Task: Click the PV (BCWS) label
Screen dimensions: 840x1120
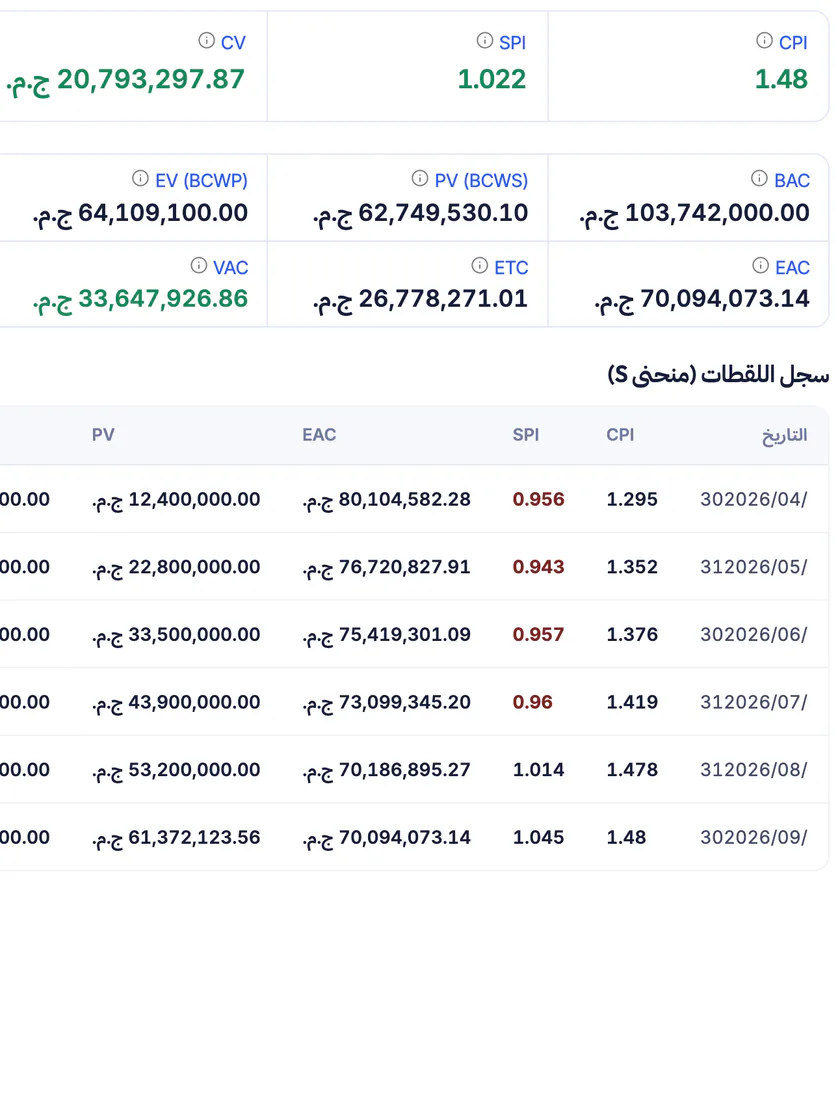Action: tap(481, 181)
